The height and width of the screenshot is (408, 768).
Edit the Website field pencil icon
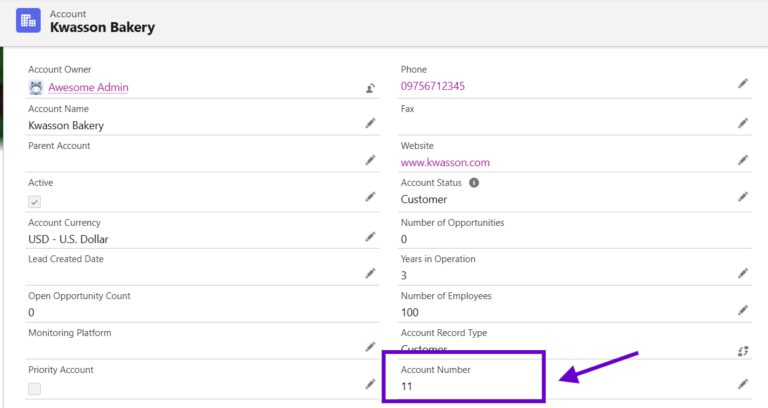pos(743,160)
